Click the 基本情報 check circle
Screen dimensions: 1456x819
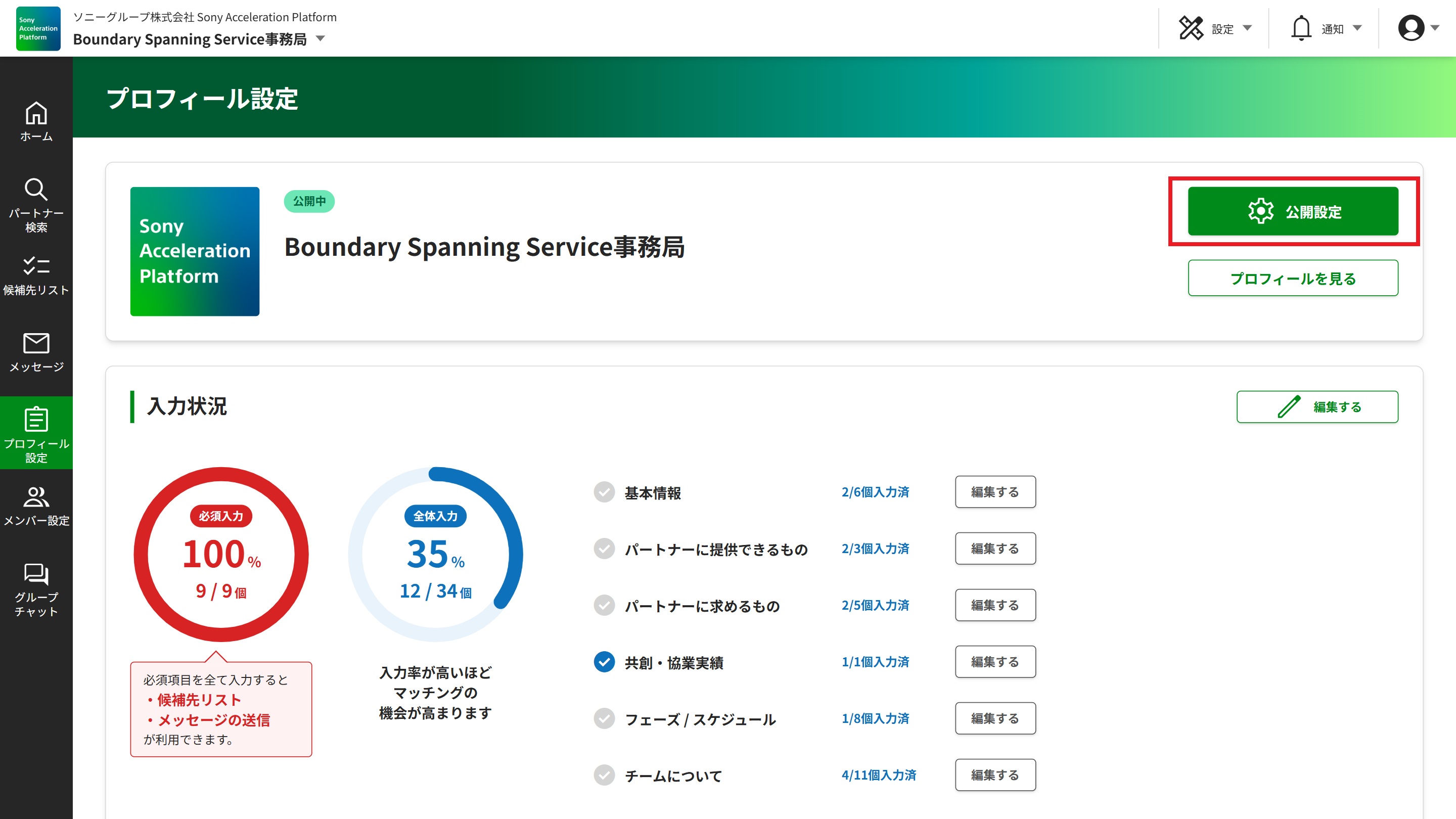click(604, 492)
